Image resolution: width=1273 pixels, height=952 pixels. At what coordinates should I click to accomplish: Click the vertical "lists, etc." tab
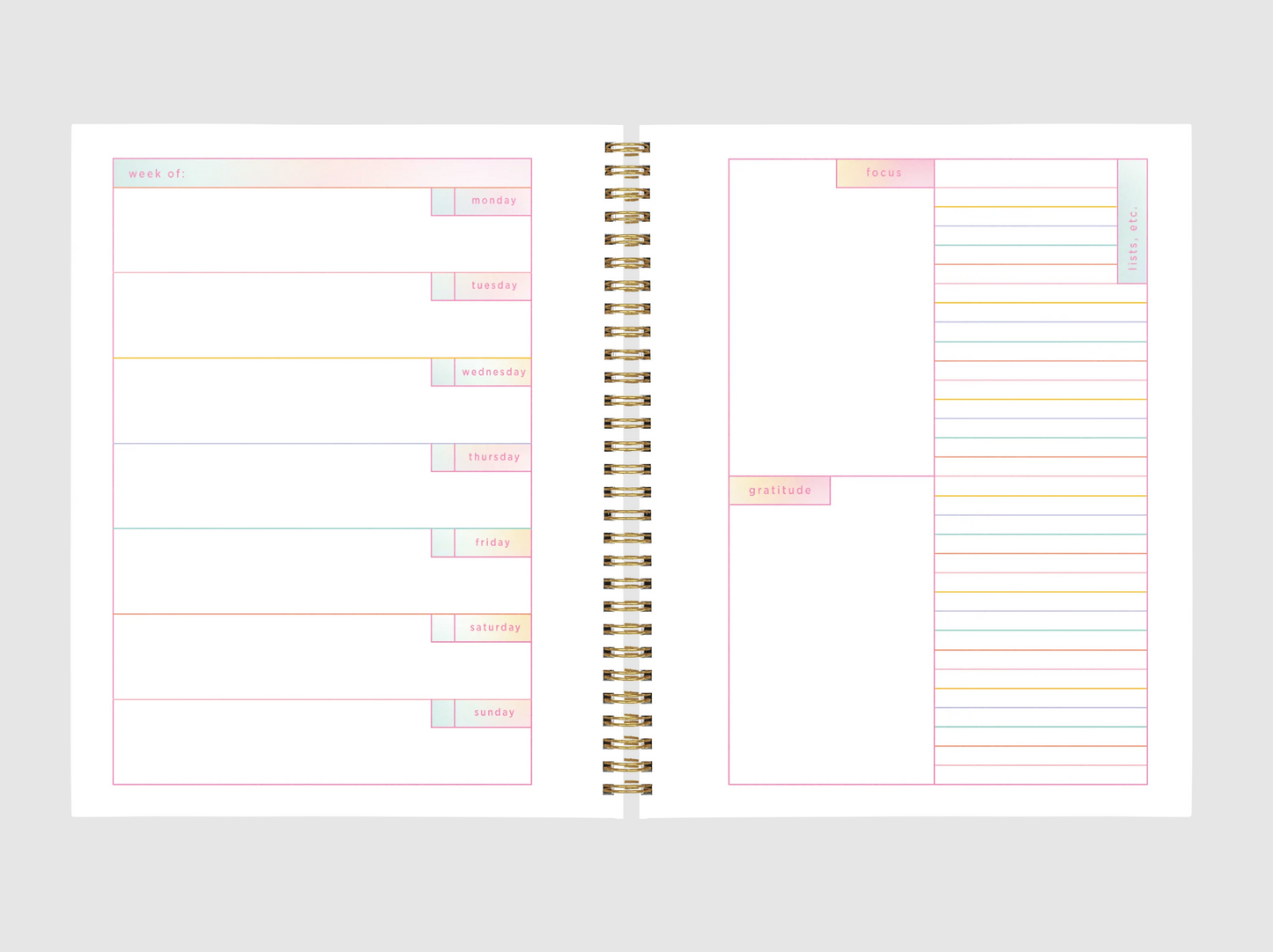point(1132,222)
